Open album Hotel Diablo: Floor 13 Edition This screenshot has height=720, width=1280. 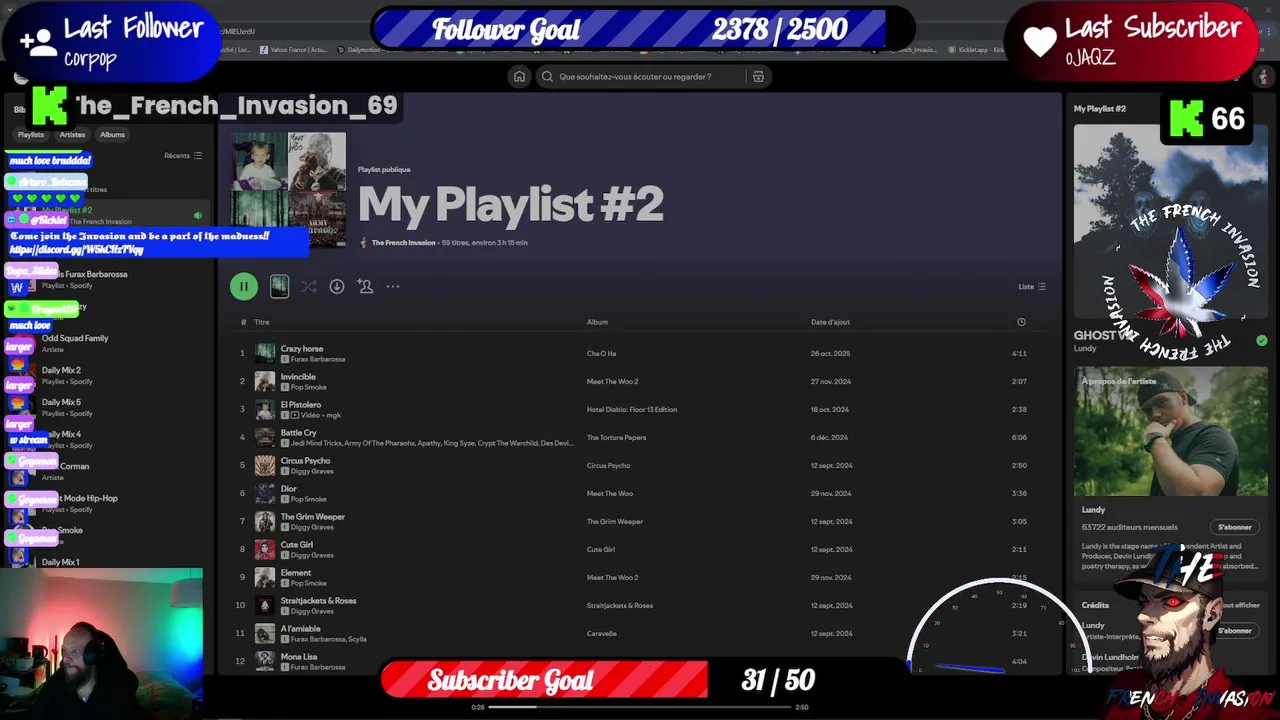631,410
